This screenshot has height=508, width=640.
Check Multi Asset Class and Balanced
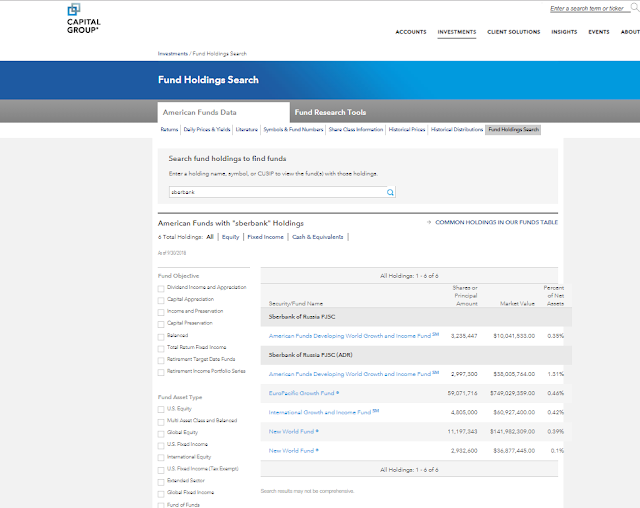click(161, 421)
